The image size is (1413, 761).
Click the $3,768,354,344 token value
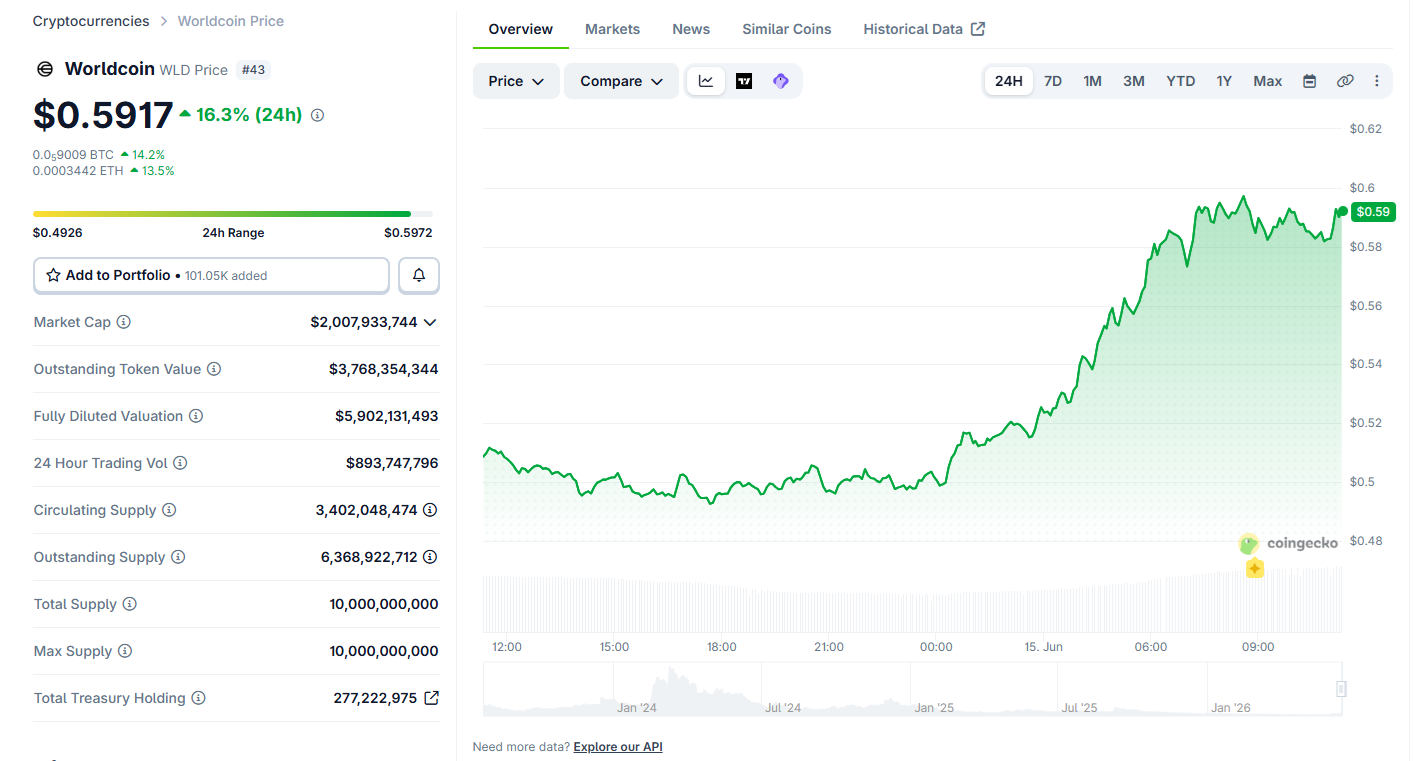point(384,369)
